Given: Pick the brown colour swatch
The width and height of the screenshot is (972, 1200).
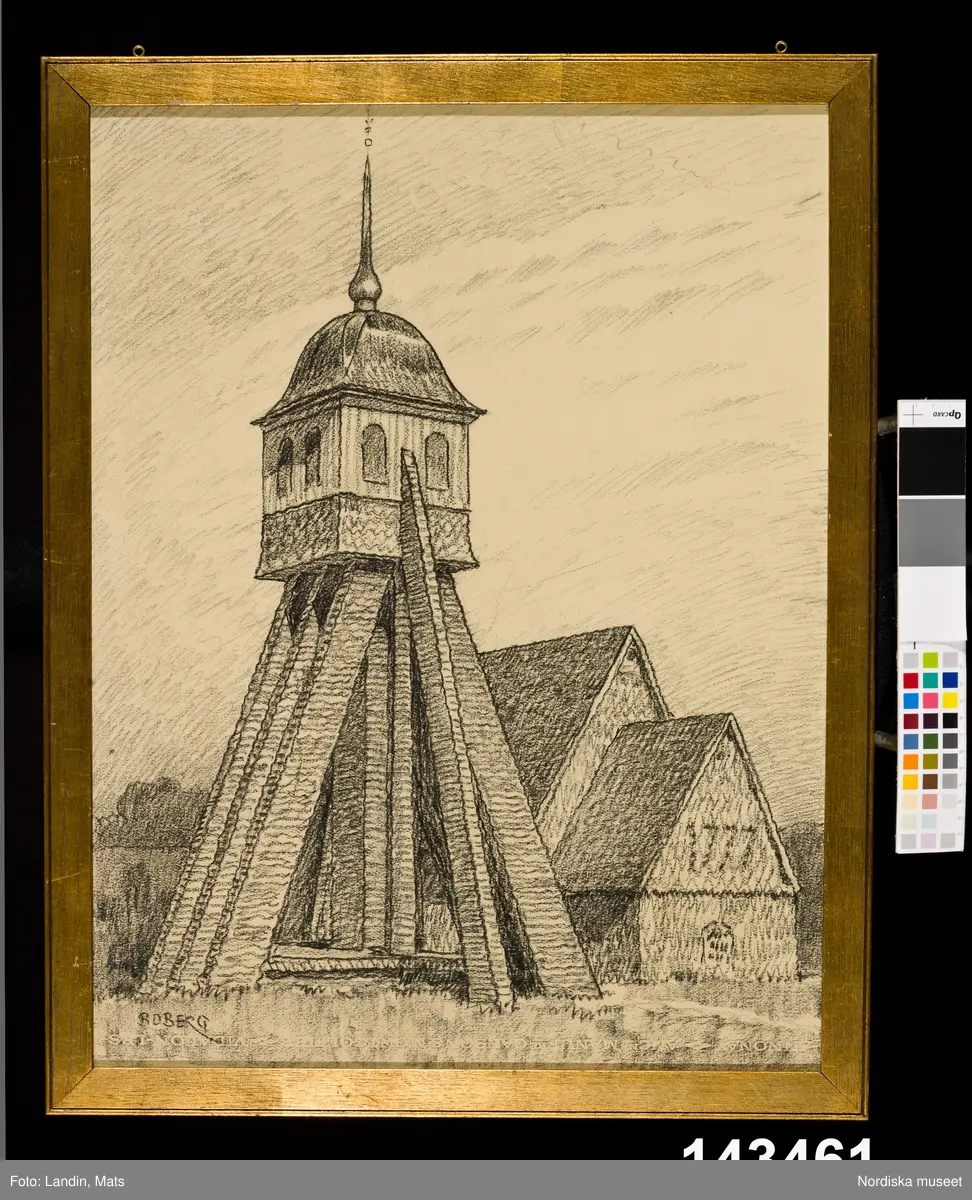Looking at the screenshot, I should pos(930,781).
